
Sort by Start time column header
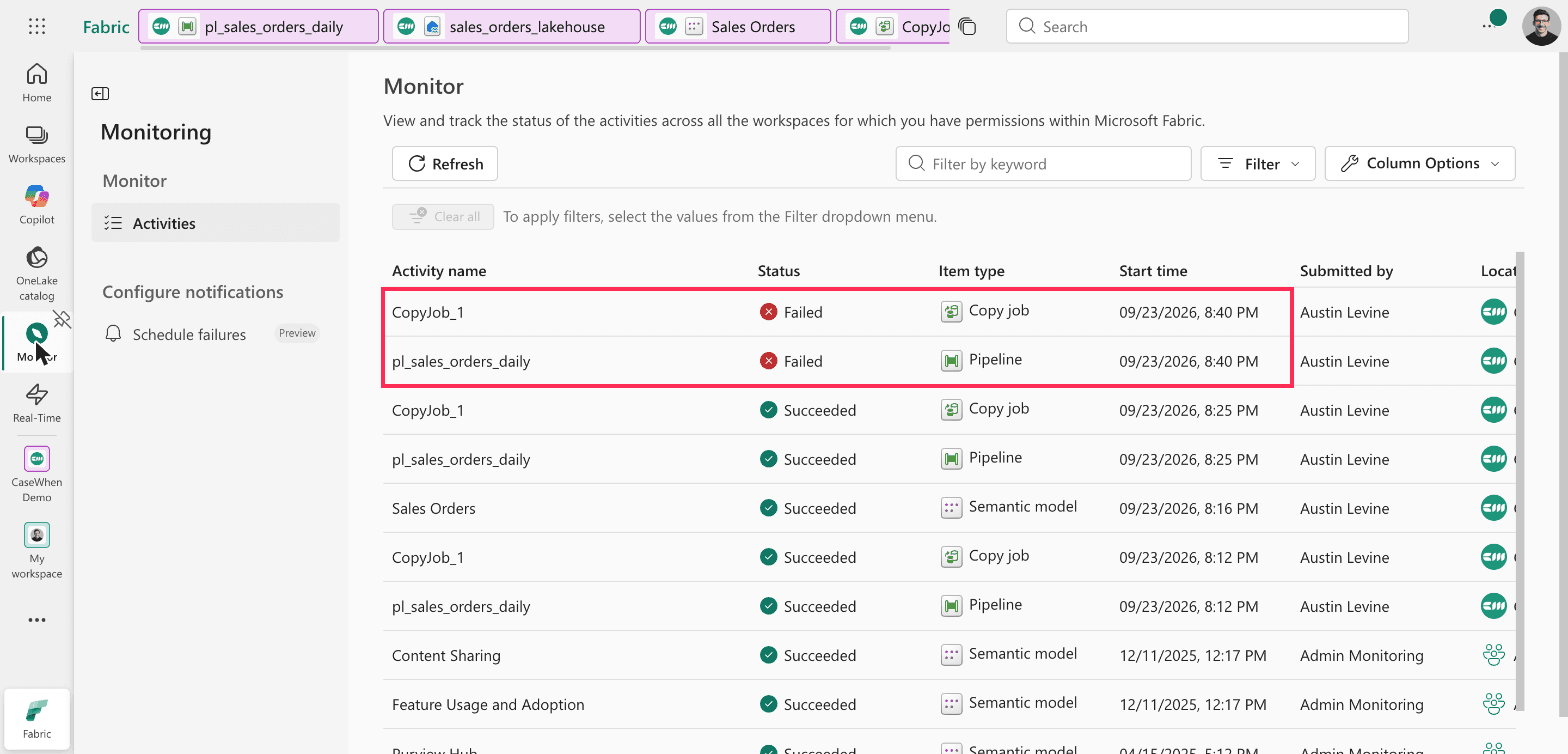pyautogui.click(x=1153, y=271)
